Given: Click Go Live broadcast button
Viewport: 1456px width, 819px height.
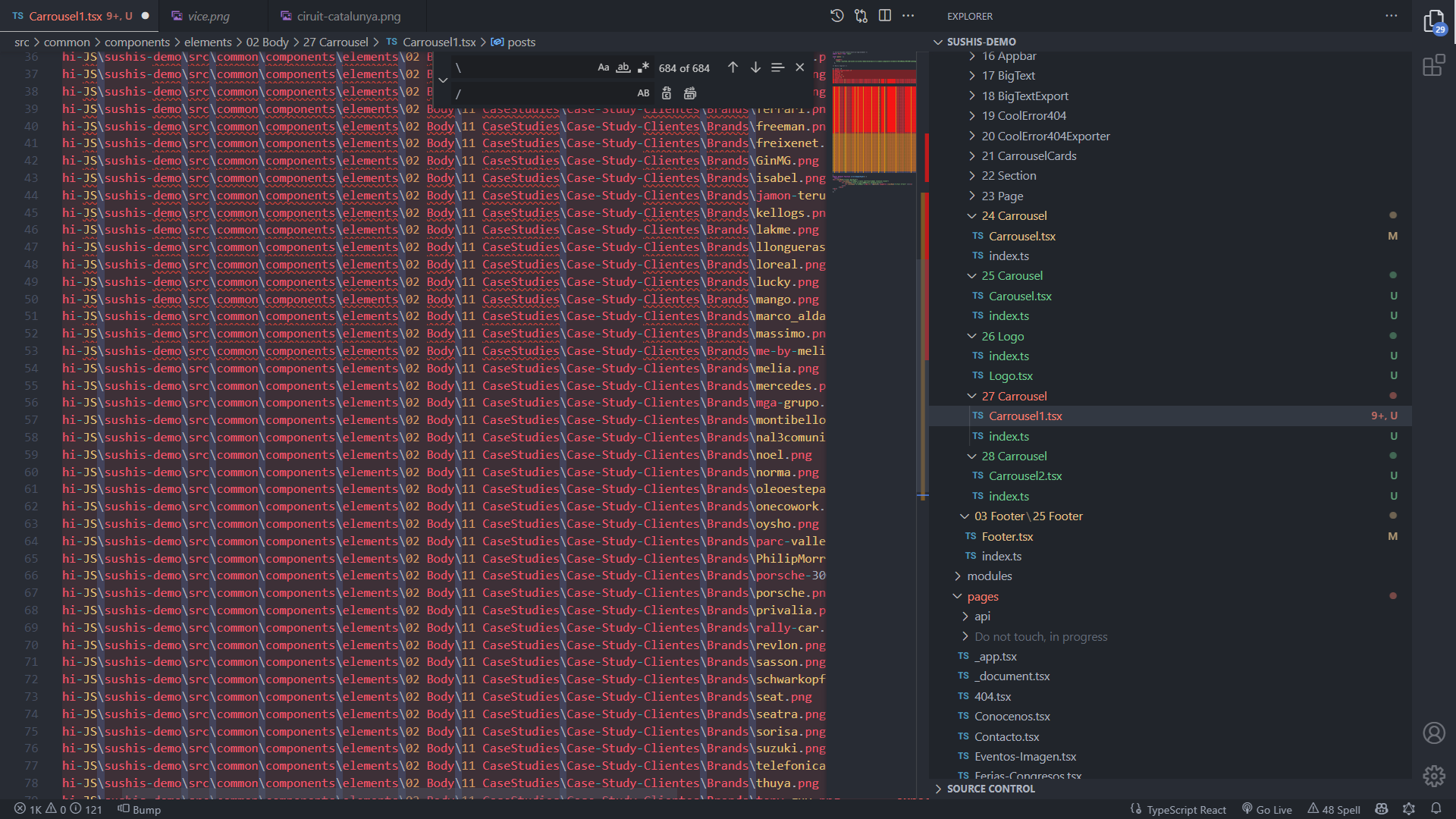Looking at the screenshot, I should (x=1266, y=809).
